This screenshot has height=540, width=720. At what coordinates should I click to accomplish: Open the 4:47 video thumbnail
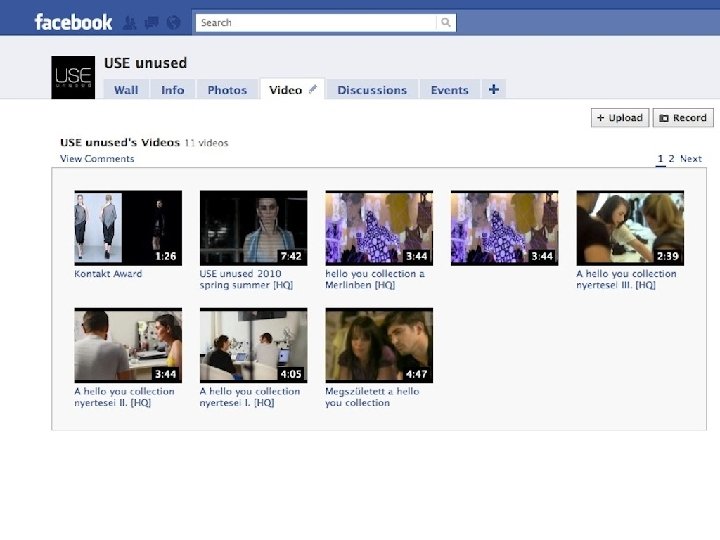[x=379, y=345]
